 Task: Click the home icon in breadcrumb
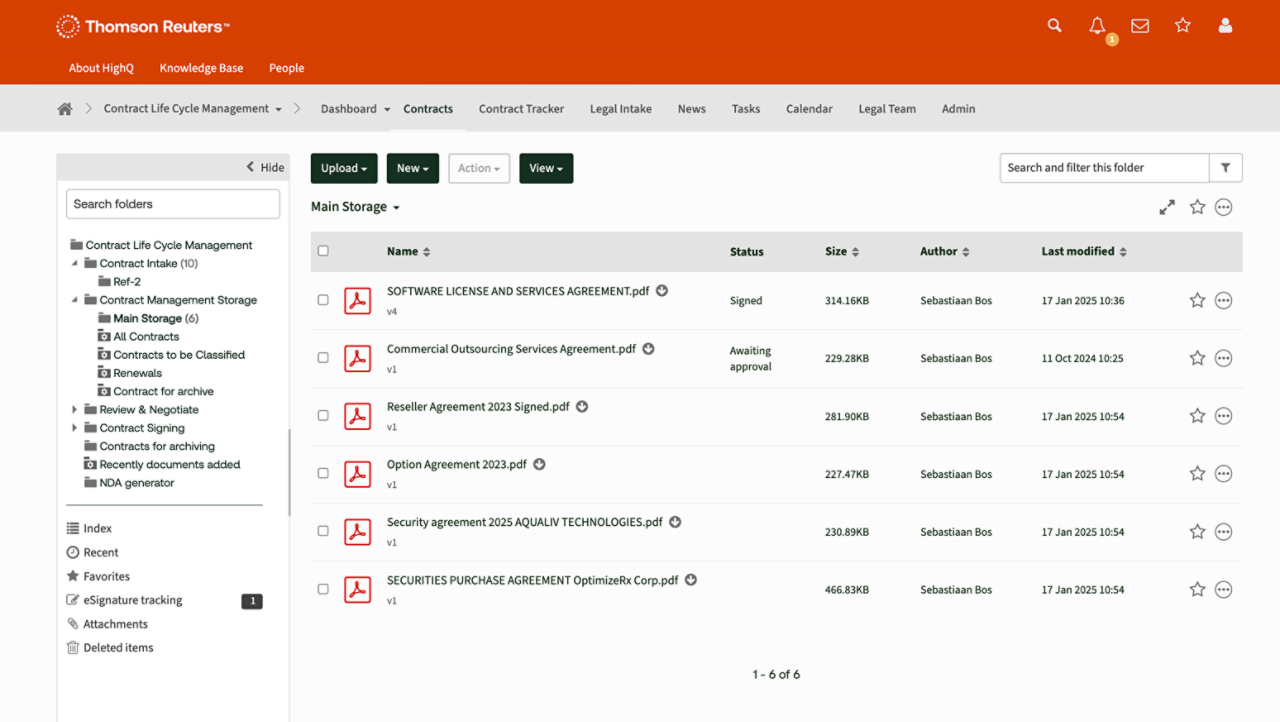click(65, 109)
